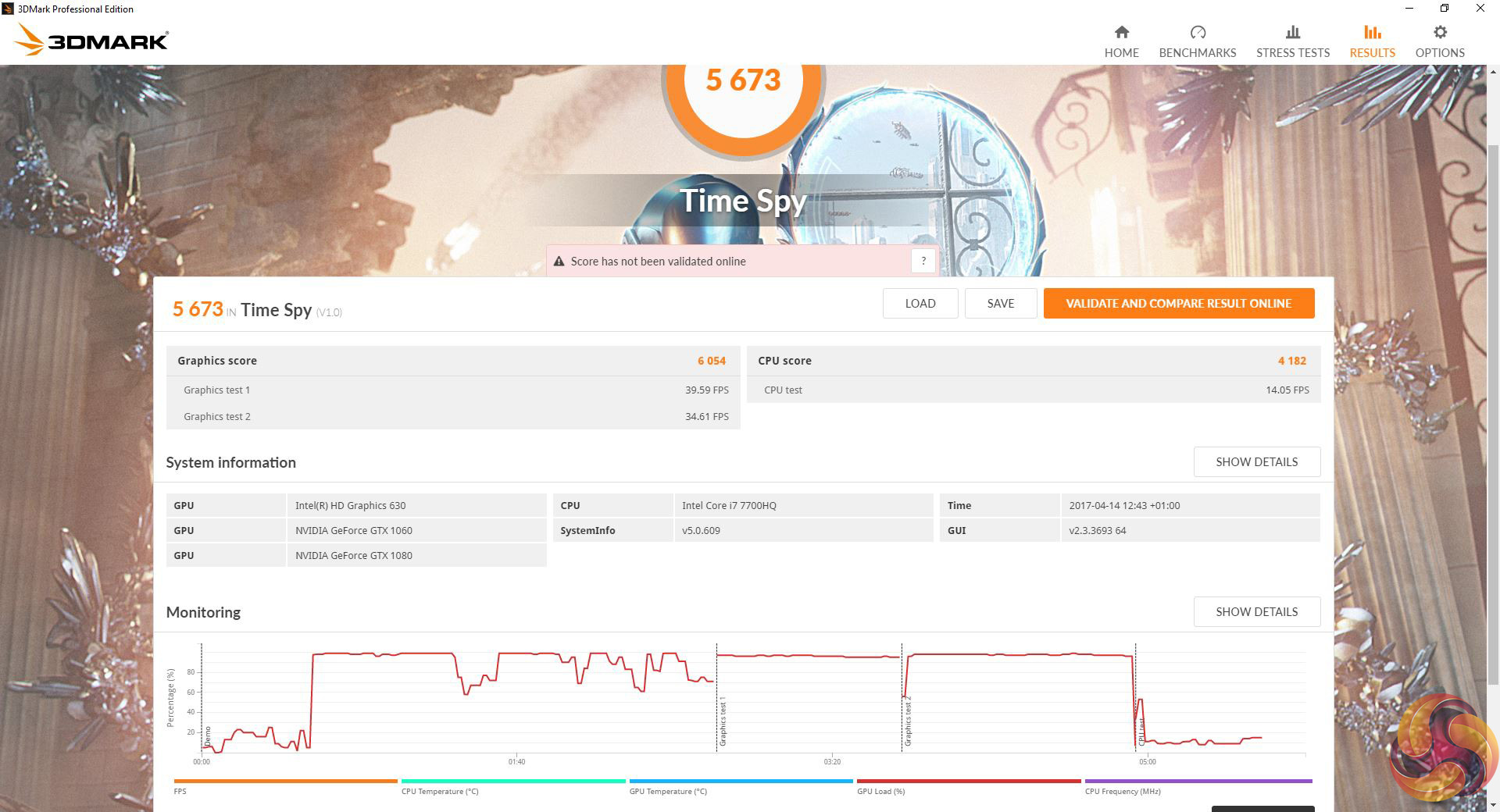The width and height of the screenshot is (1500, 812).
Task: Click the Monitoring heading
Action: 203,612
